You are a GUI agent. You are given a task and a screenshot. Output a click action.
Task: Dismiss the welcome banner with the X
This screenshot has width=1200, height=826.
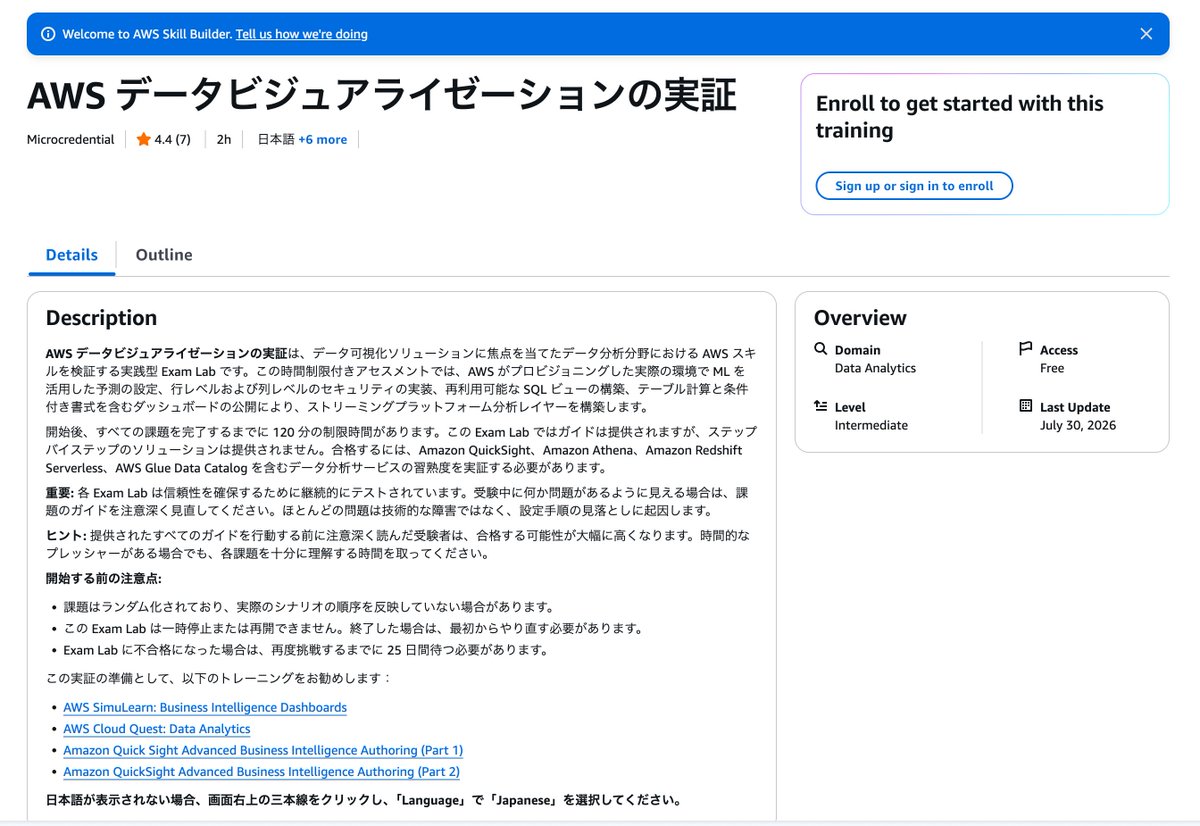click(x=1146, y=34)
